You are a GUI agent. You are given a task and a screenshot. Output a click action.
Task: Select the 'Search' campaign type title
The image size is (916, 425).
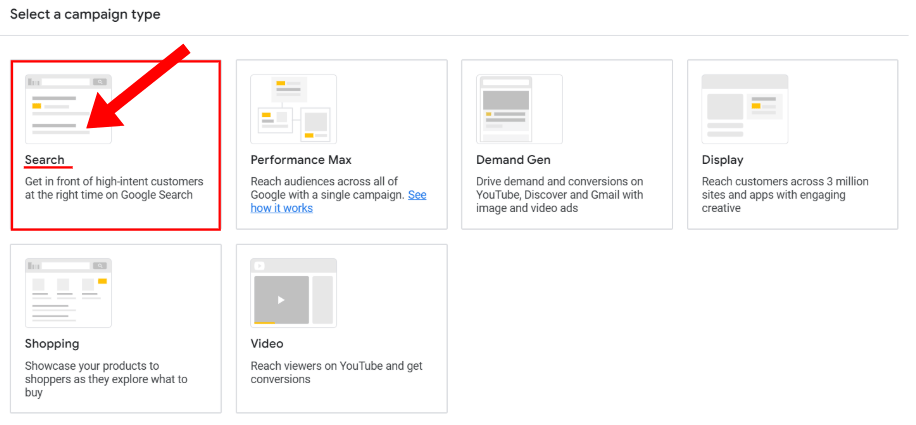45,160
